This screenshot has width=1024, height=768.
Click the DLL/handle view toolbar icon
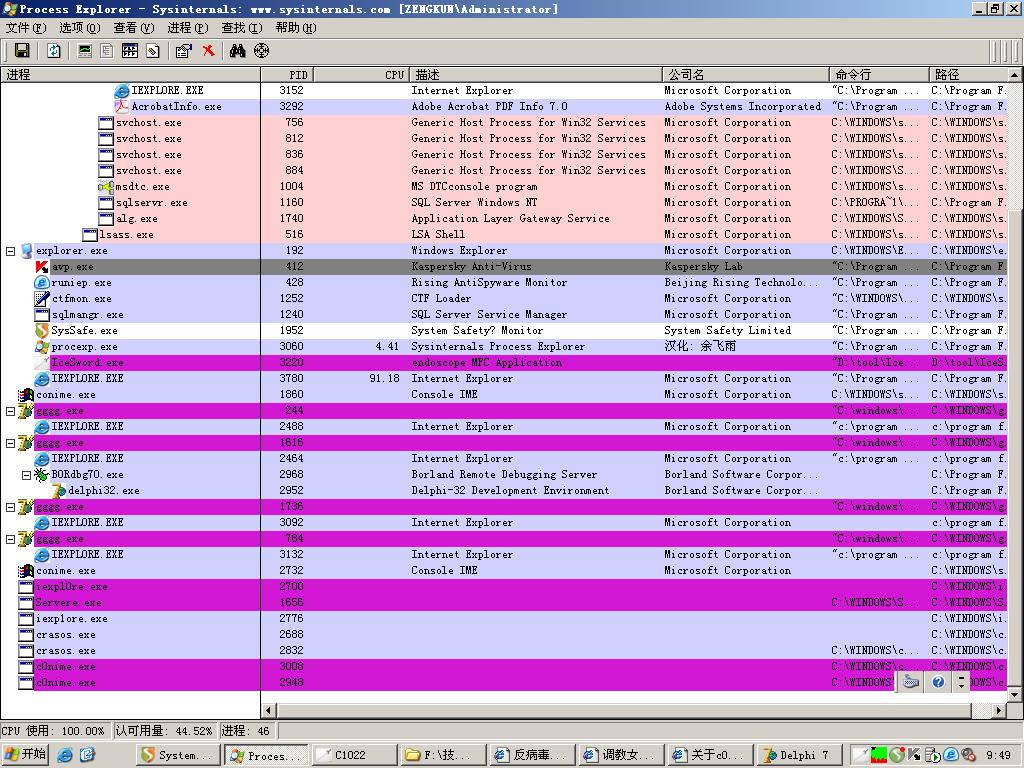coord(152,51)
